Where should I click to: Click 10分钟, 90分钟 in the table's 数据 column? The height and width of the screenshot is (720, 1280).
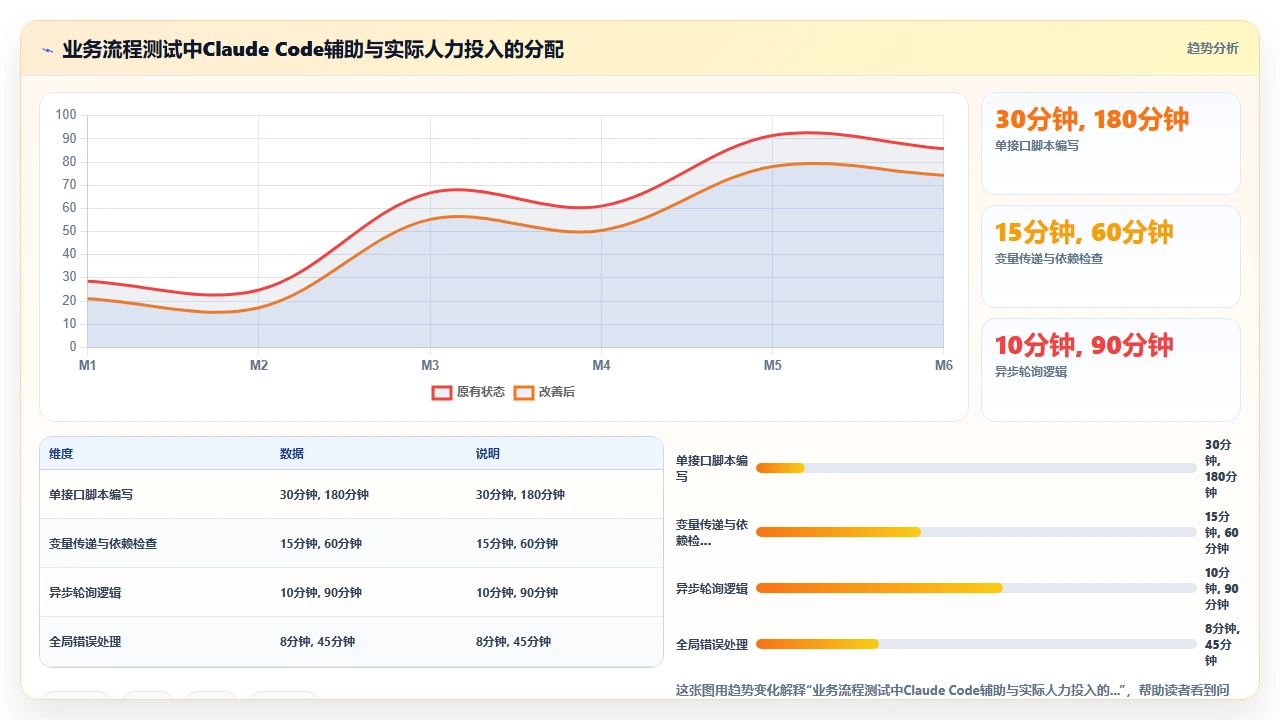[321, 593]
